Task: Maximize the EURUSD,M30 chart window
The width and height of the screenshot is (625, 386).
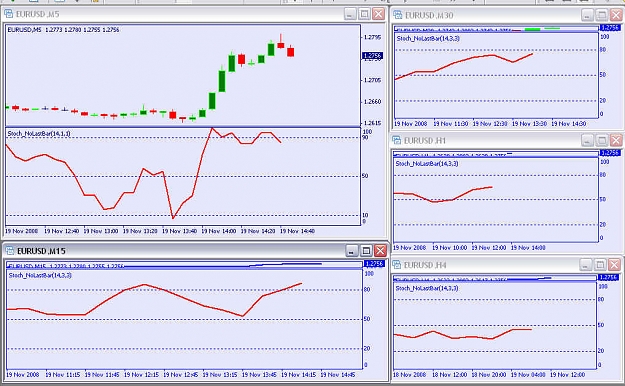Action: pyautogui.click(x=601, y=15)
